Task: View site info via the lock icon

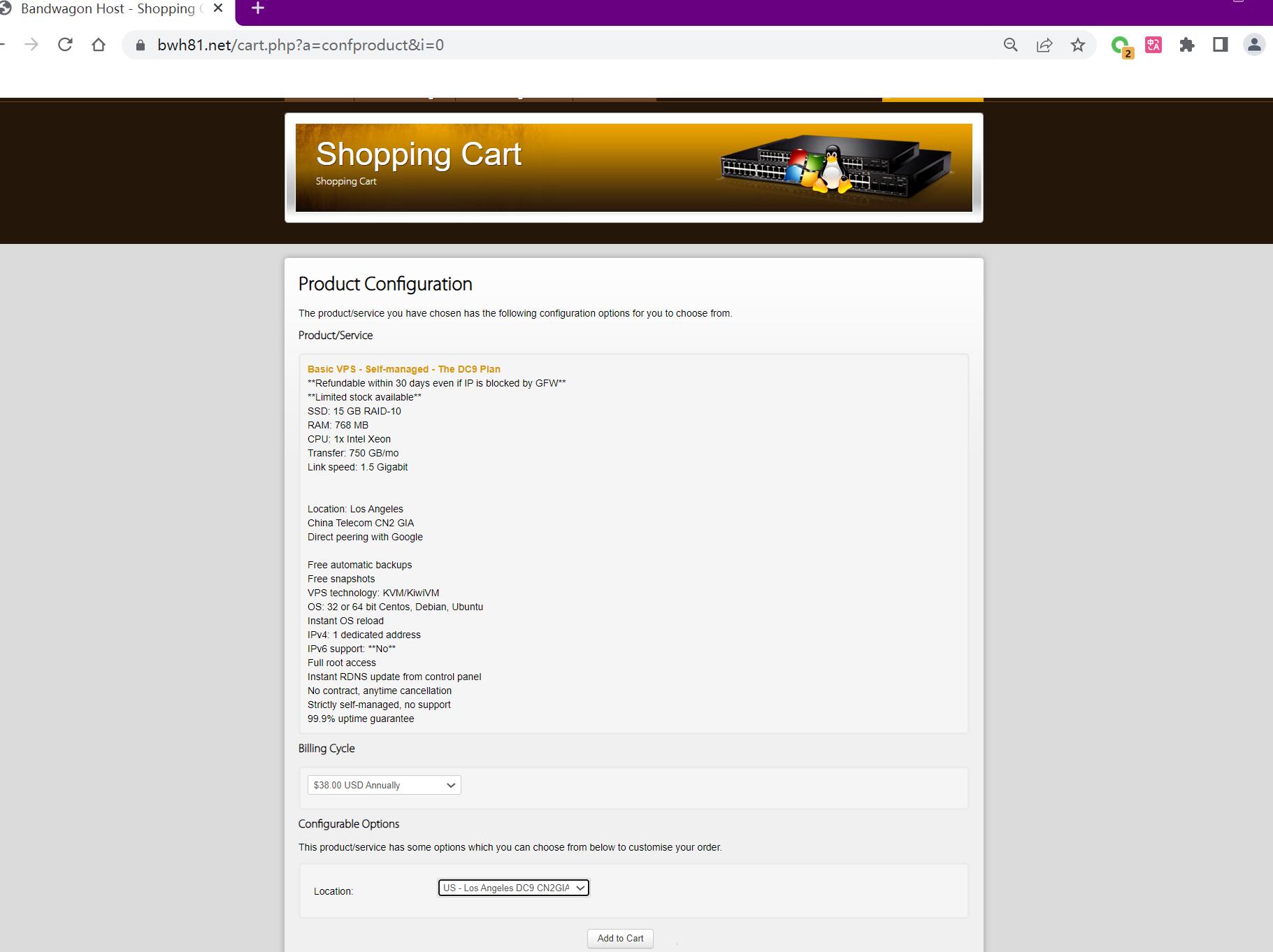Action: point(141,45)
